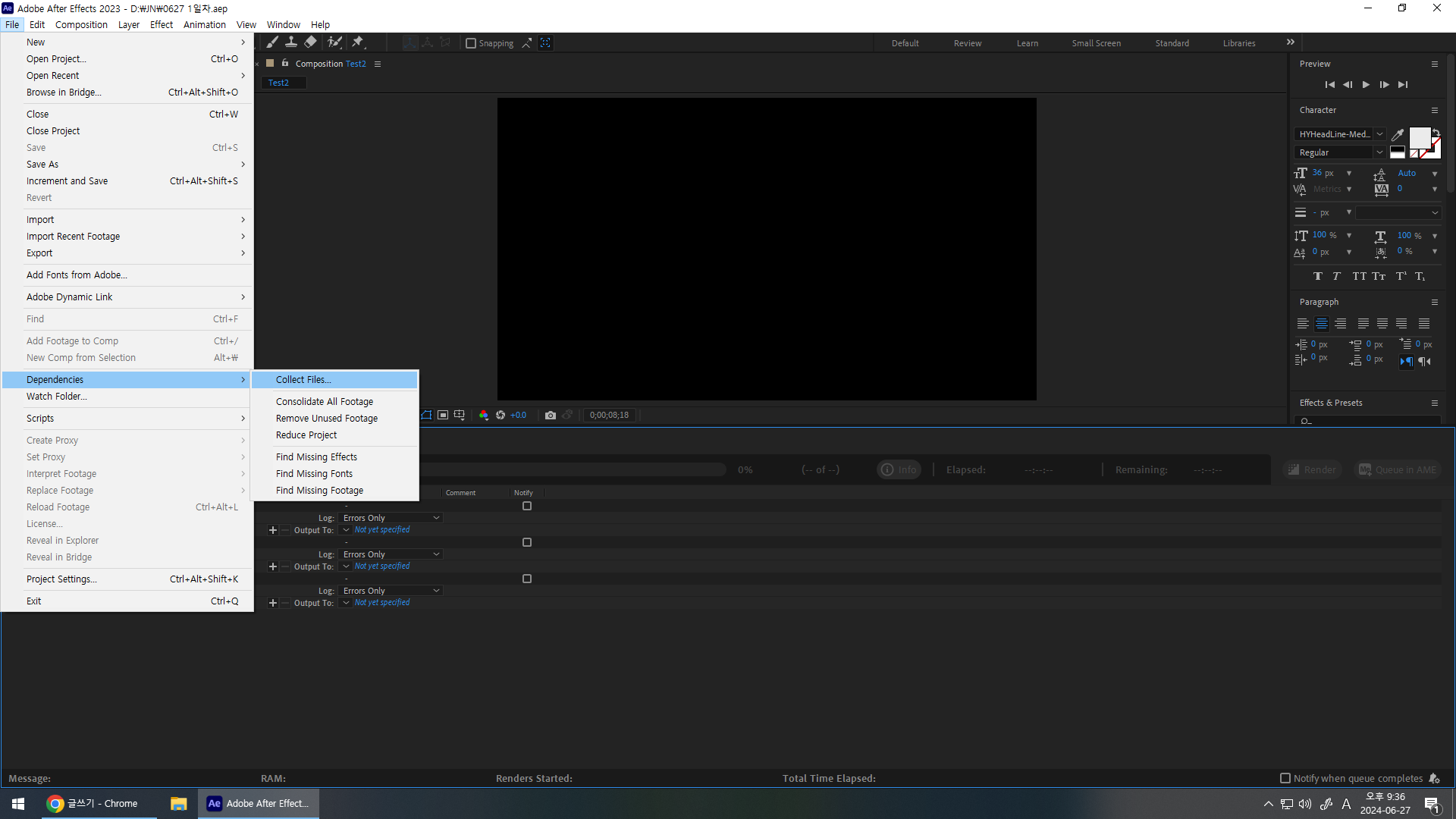
Task: Choose Collect Files from submenu
Action: coord(303,380)
